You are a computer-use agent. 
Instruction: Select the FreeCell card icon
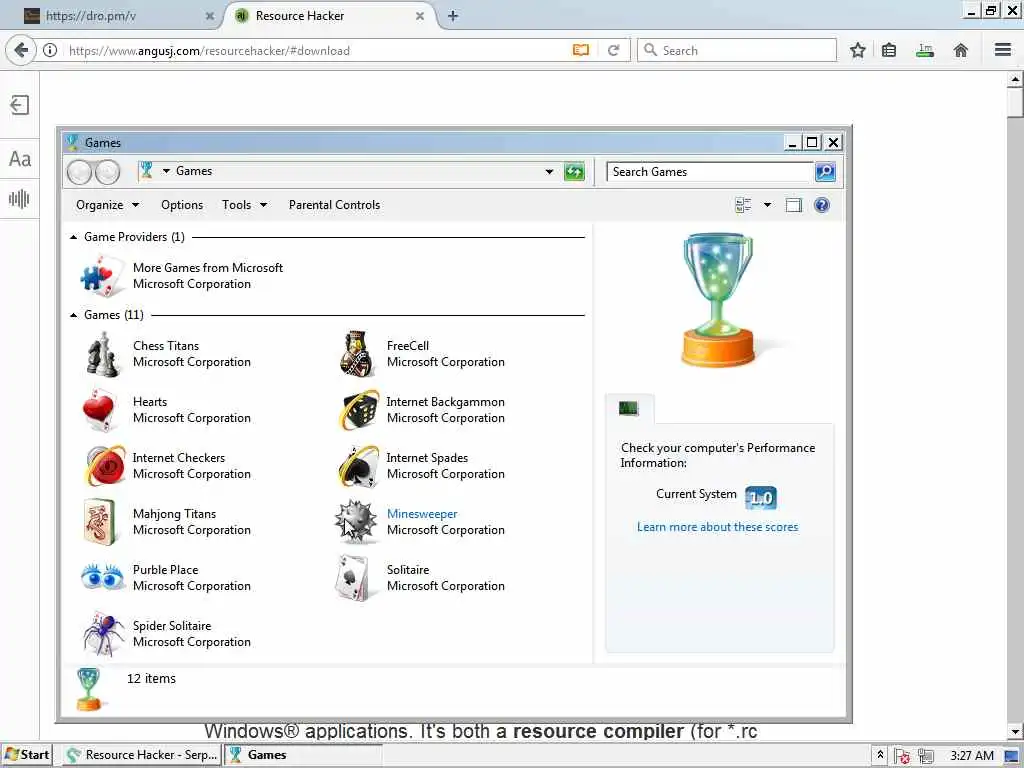click(357, 355)
